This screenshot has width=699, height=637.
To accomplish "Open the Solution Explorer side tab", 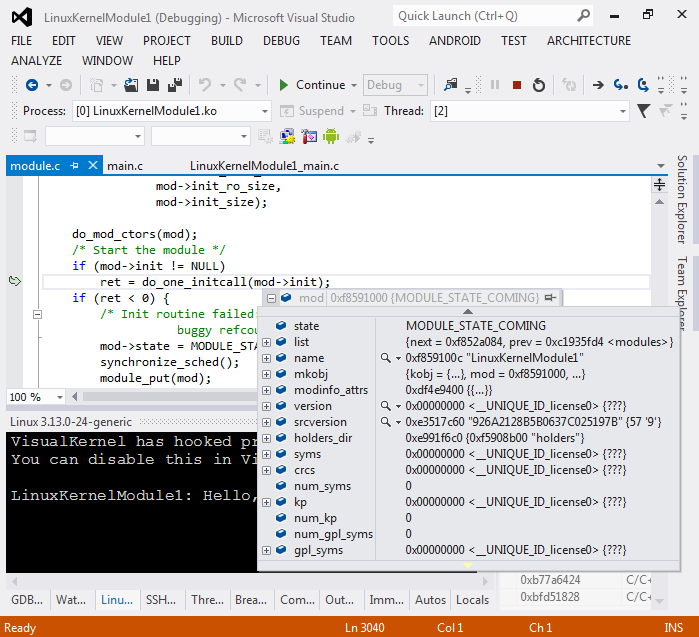I will 682,199.
